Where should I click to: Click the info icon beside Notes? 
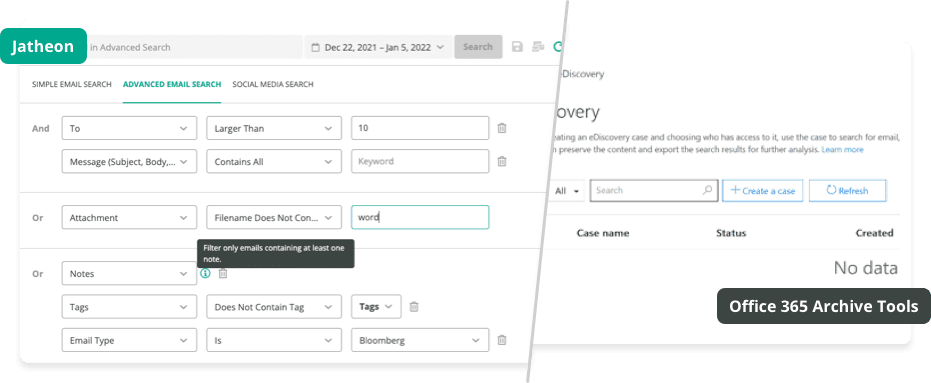pyautogui.click(x=205, y=274)
